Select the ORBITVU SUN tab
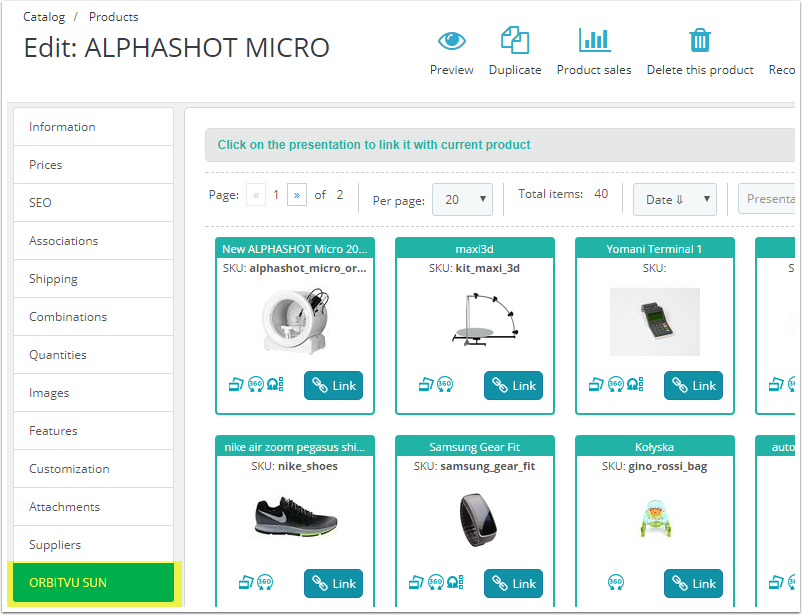This screenshot has width=802, height=615. tap(94, 582)
